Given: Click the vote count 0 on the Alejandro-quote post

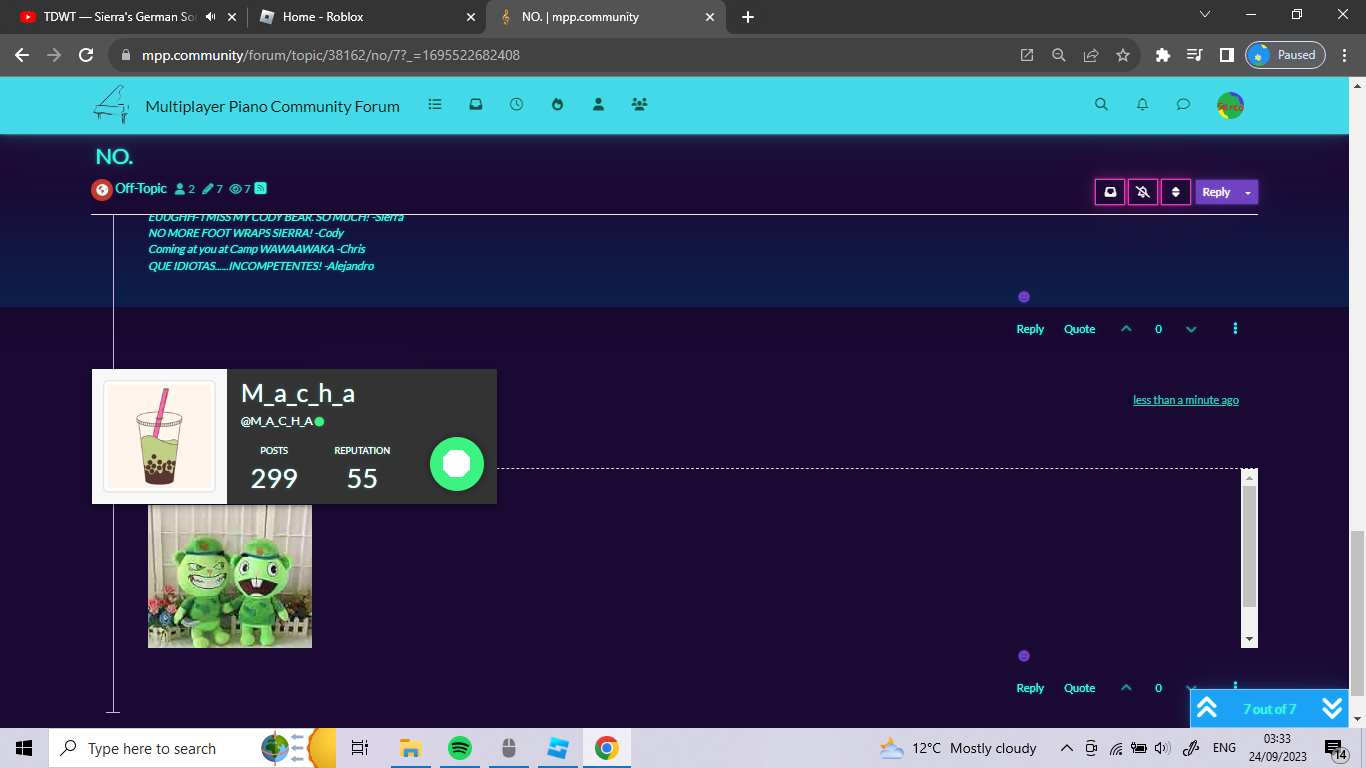Looking at the screenshot, I should click(1159, 329).
